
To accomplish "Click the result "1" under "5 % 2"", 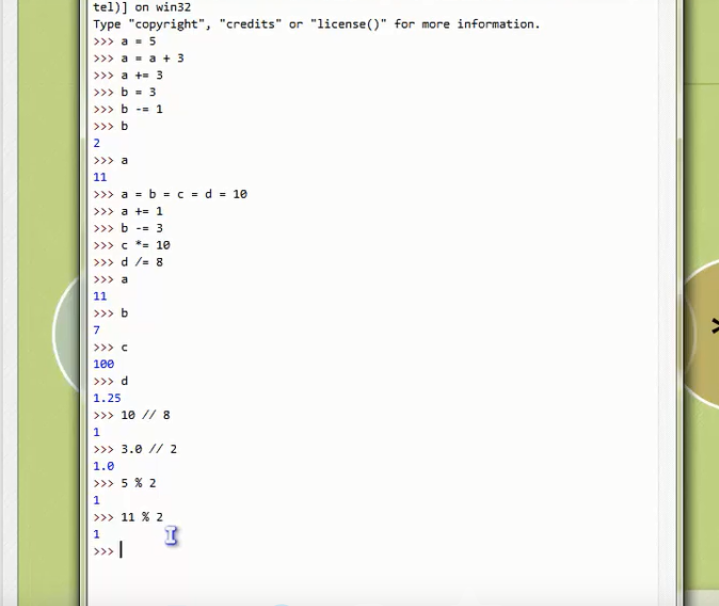I will pyautogui.click(x=97, y=500).
